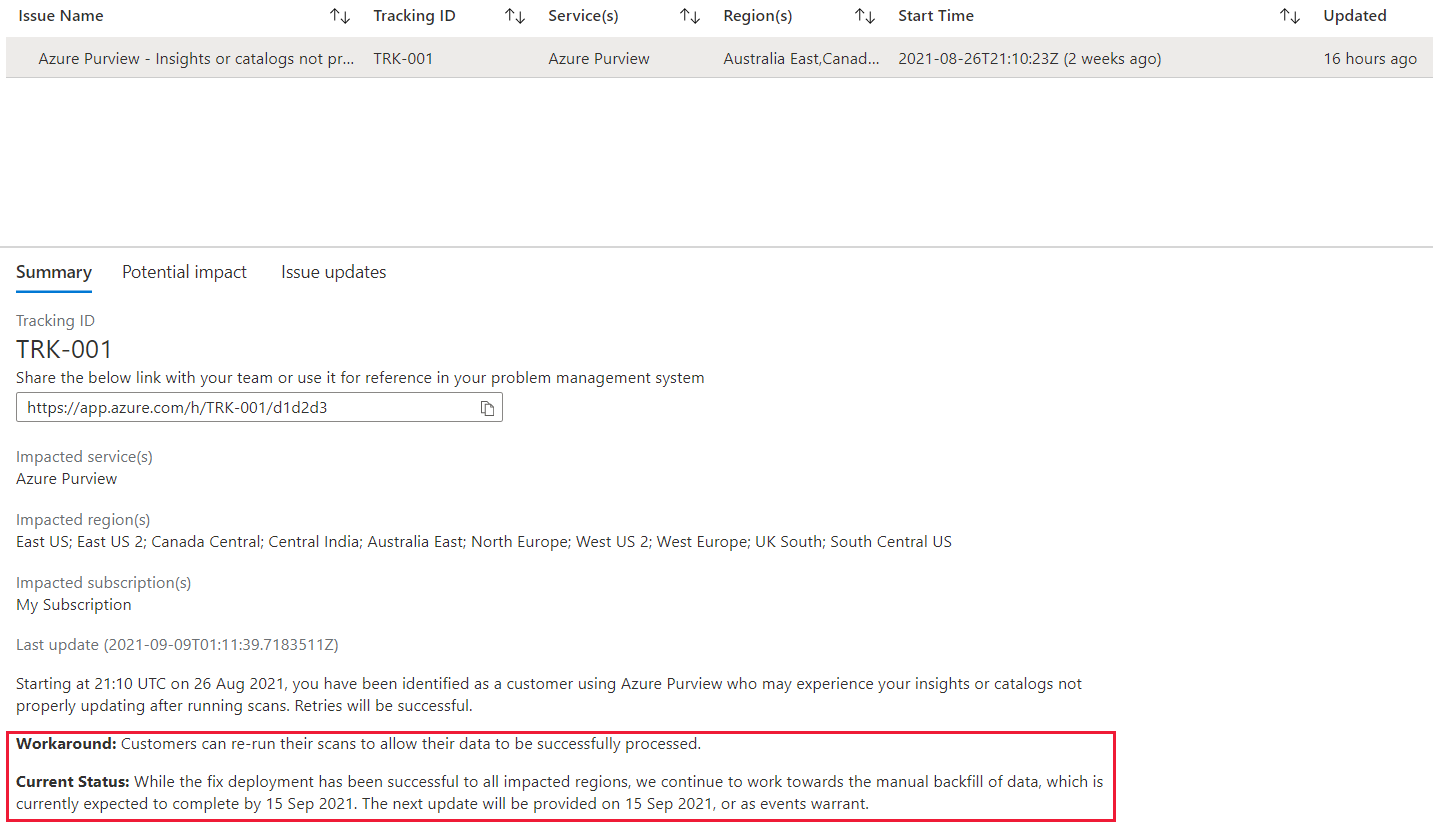Click the 'Share the below link' instruction text
This screenshot has height=832, width=1433.
(360, 378)
